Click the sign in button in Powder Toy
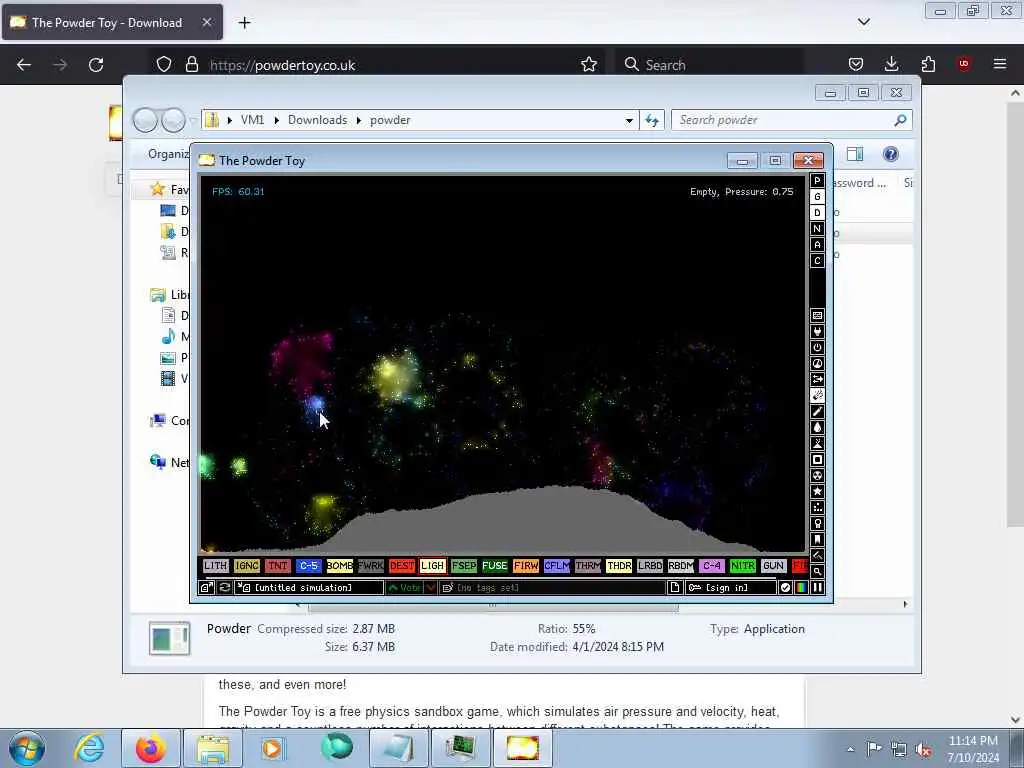This screenshot has height=768, width=1024. pyautogui.click(x=730, y=588)
